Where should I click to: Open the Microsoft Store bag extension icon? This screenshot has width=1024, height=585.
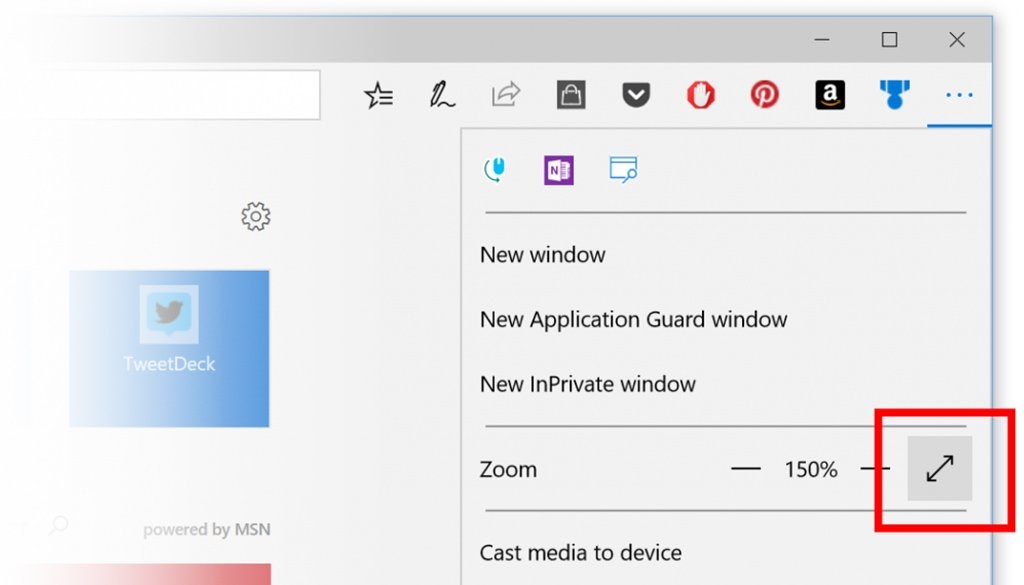pyautogui.click(x=571, y=95)
